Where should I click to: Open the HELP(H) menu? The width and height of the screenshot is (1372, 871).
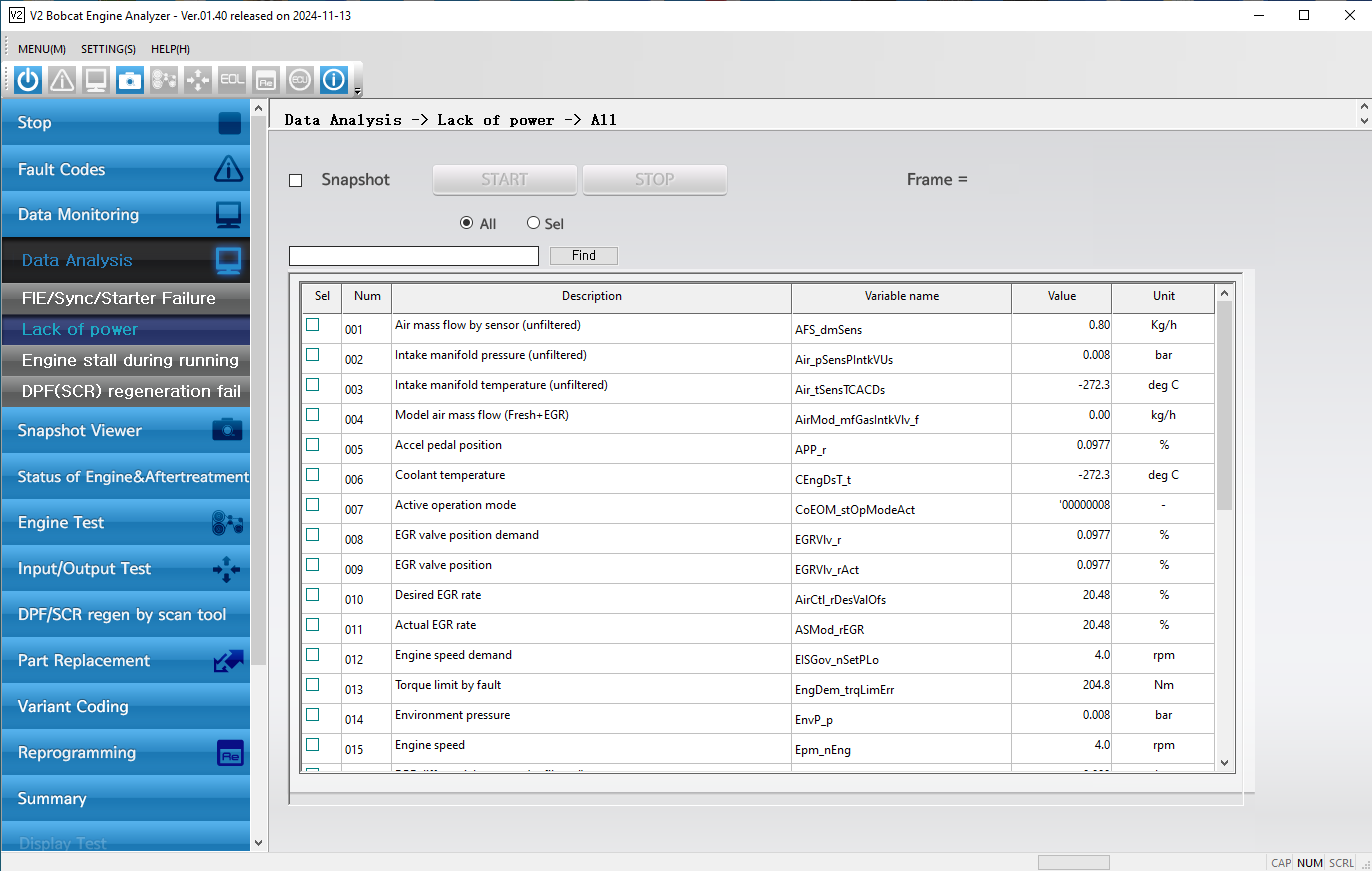pyautogui.click(x=170, y=49)
